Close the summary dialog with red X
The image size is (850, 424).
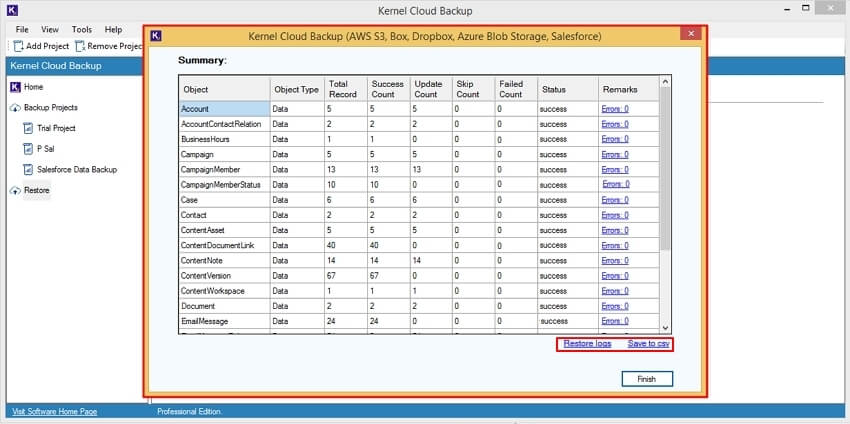[691, 34]
